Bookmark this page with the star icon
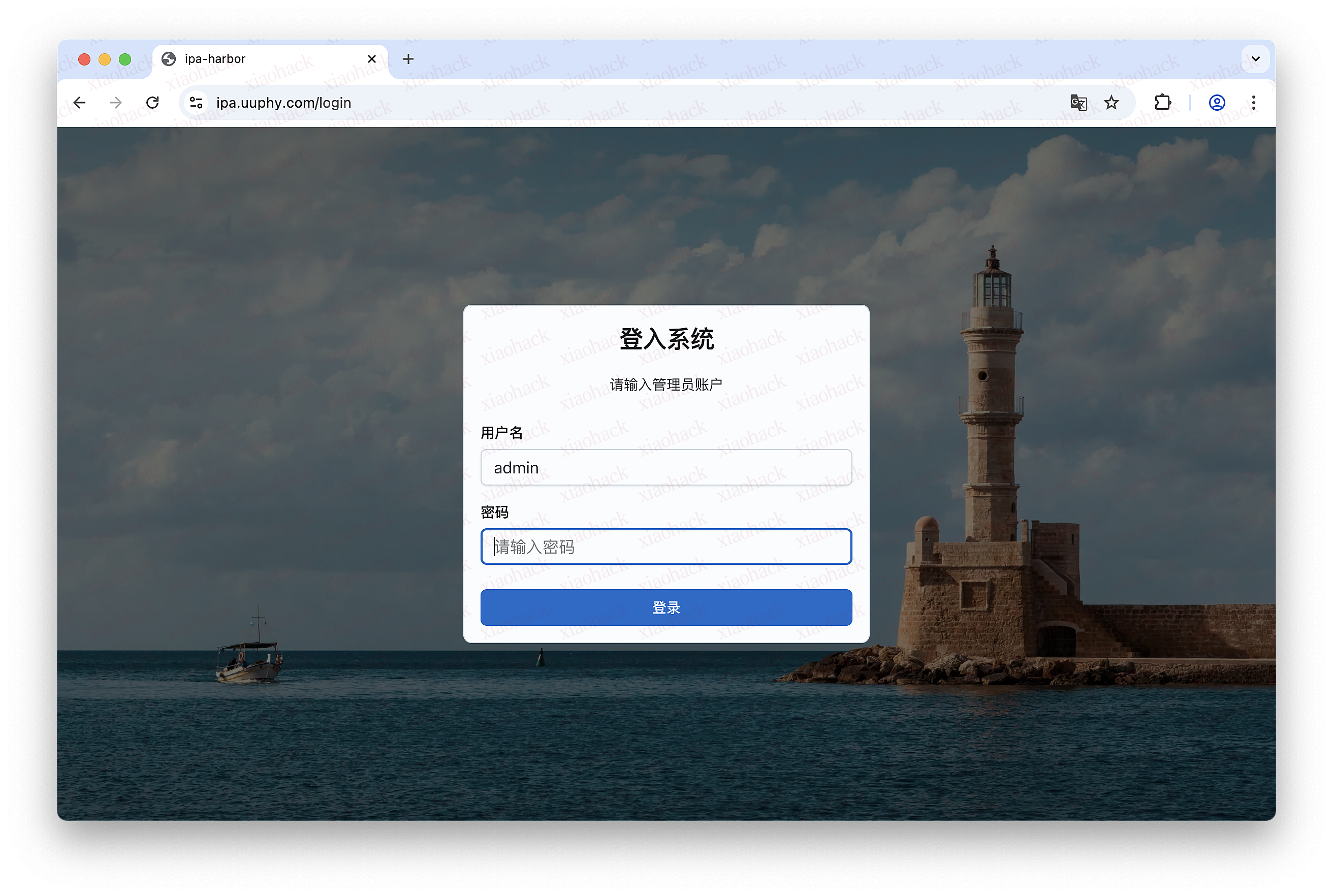The height and width of the screenshot is (896, 1333). (1112, 103)
